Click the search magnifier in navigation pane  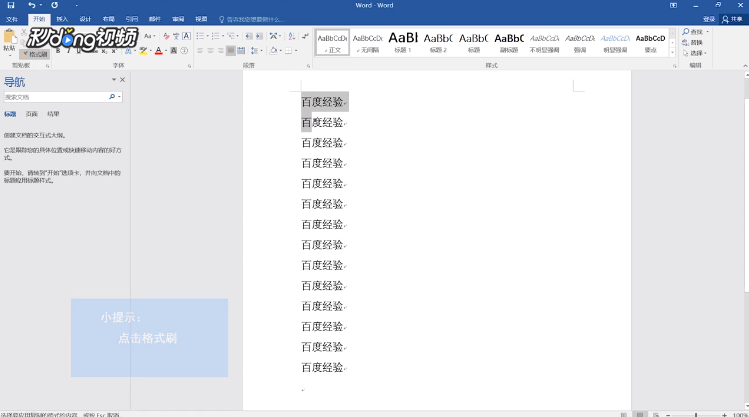pos(112,97)
